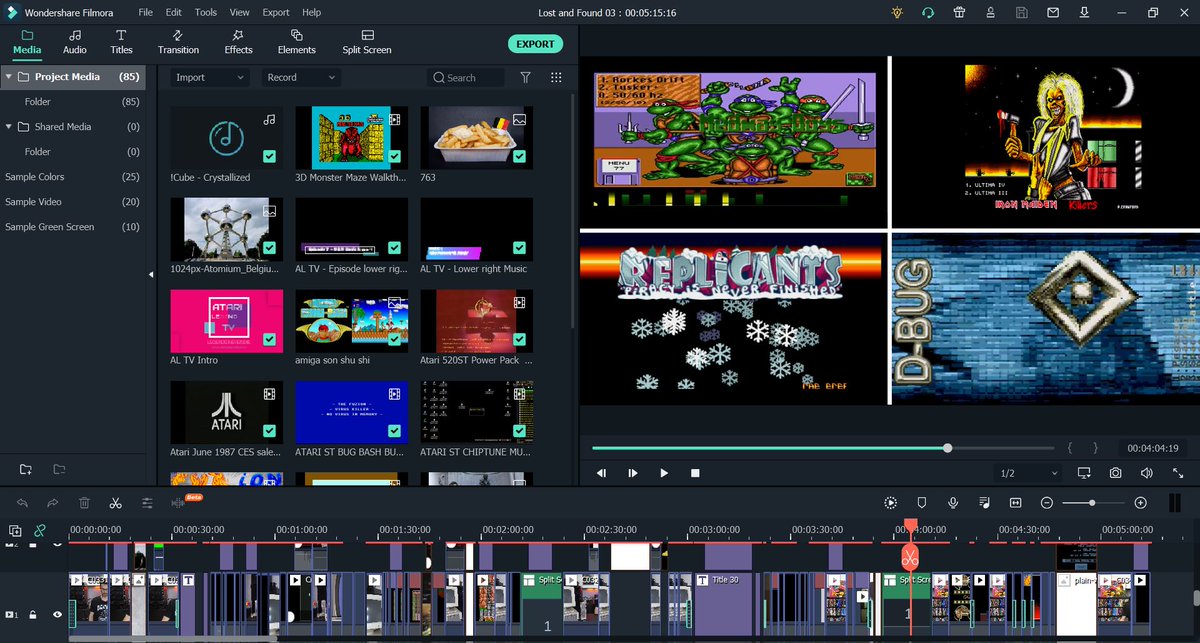Adjust the preview volume
This screenshot has width=1200, height=643.
(1145, 473)
